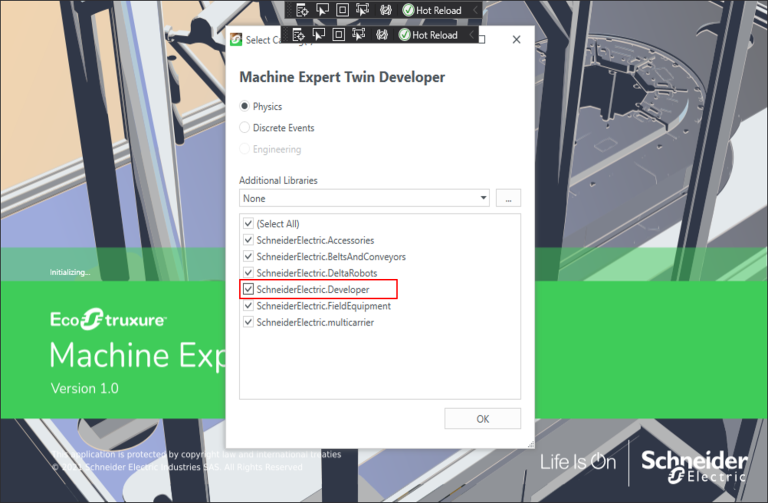
Task: Click Track Focused Element icon in lower debug toolbar
Action: click(x=359, y=35)
